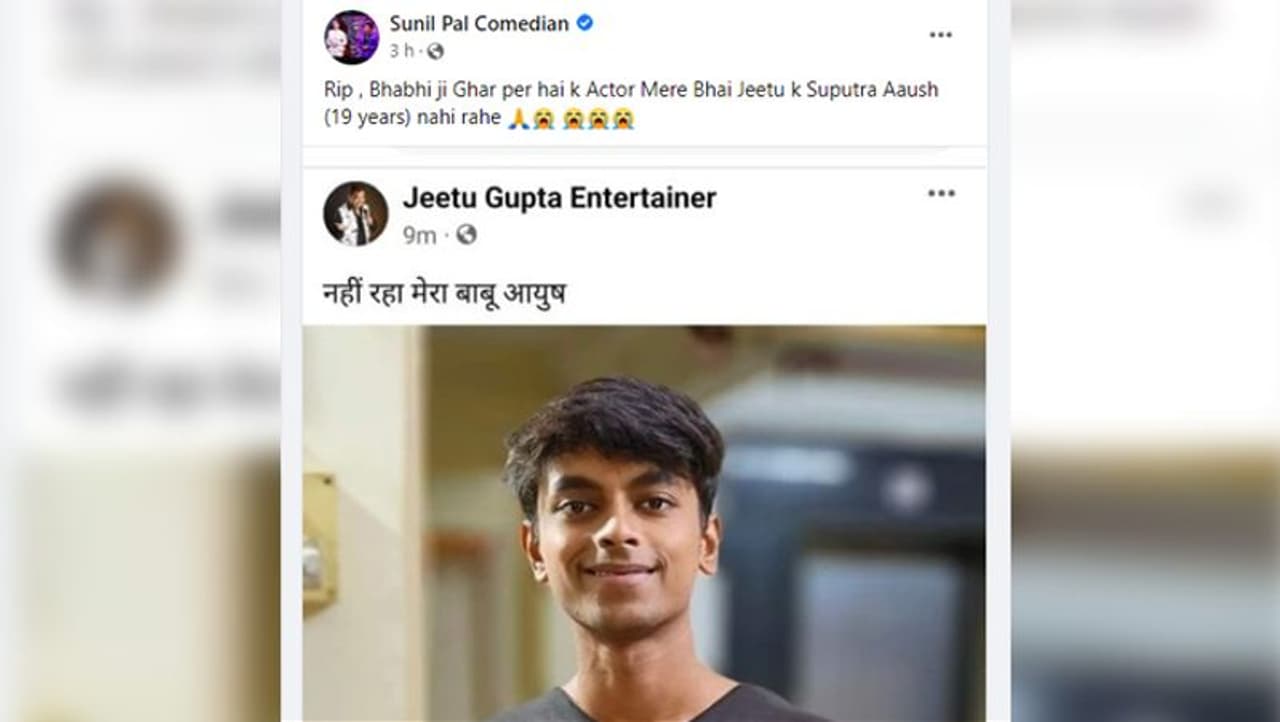The image size is (1280, 722).
Task: Click the public globe icon next to '9m'
Action: coord(466,235)
